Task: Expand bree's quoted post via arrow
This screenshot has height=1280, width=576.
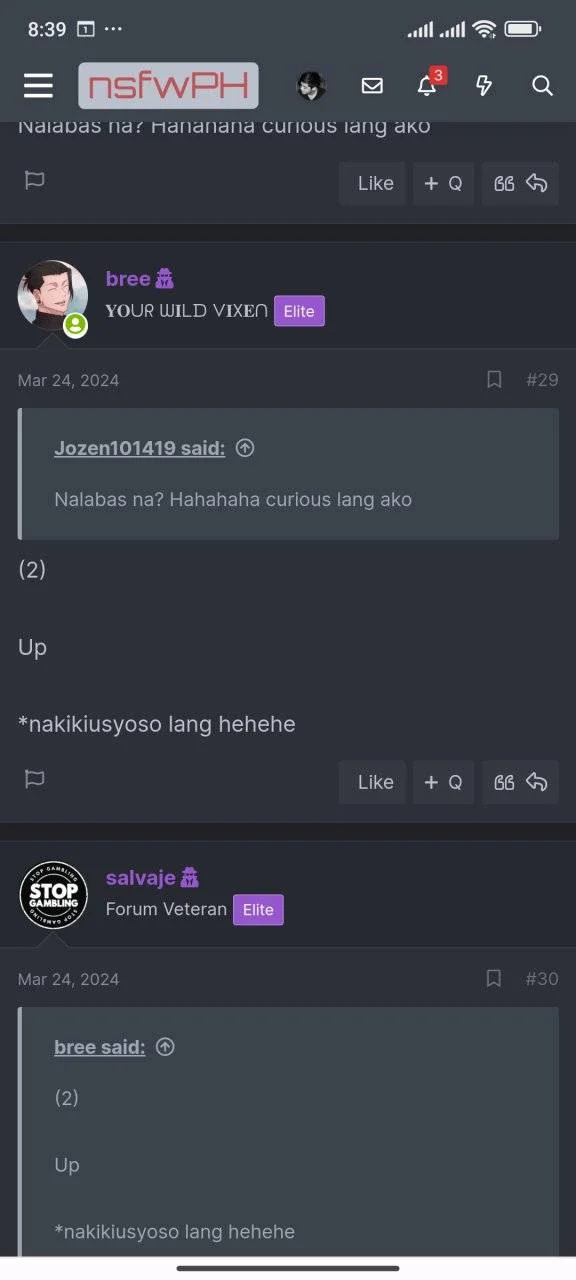Action: click(166, 1047)
